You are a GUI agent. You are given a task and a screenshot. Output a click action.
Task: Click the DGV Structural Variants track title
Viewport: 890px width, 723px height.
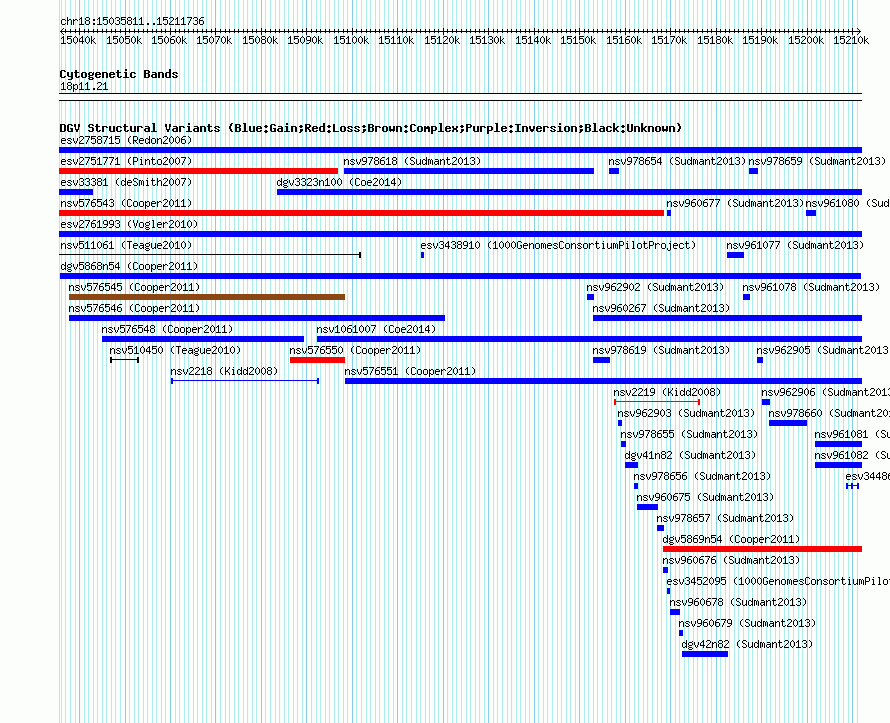[371, 128]
